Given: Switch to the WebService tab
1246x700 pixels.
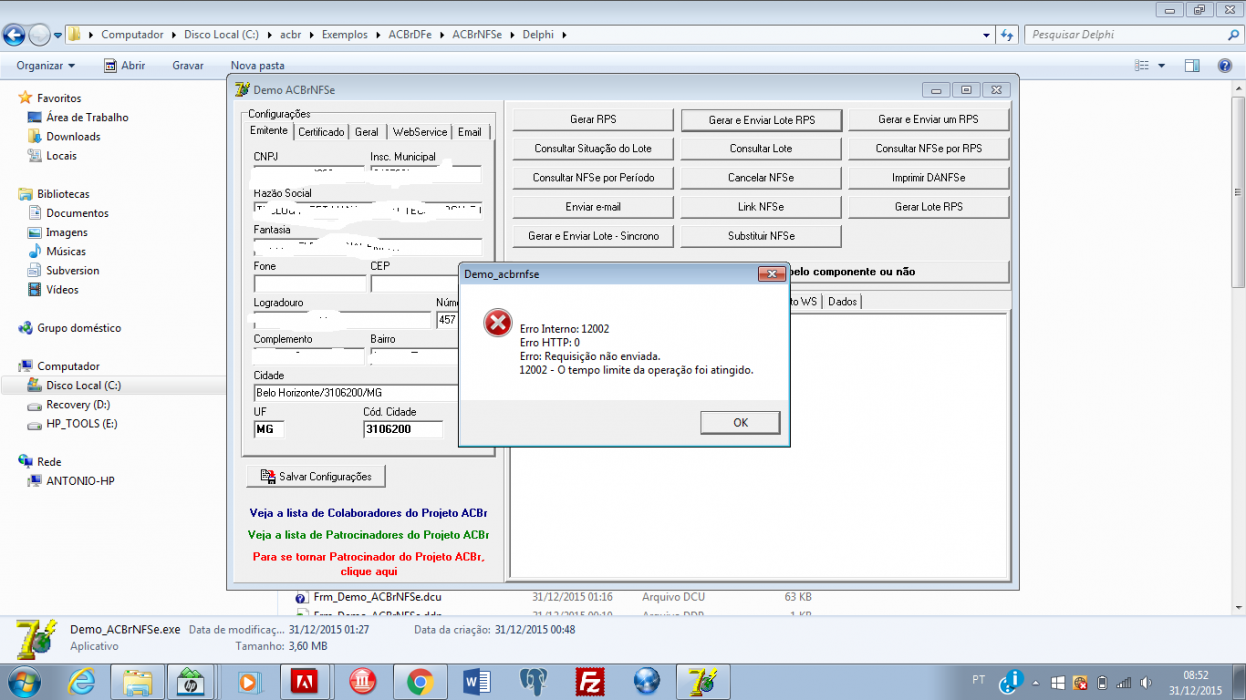Looking at the screenshot, I should (x=420, y=132).
